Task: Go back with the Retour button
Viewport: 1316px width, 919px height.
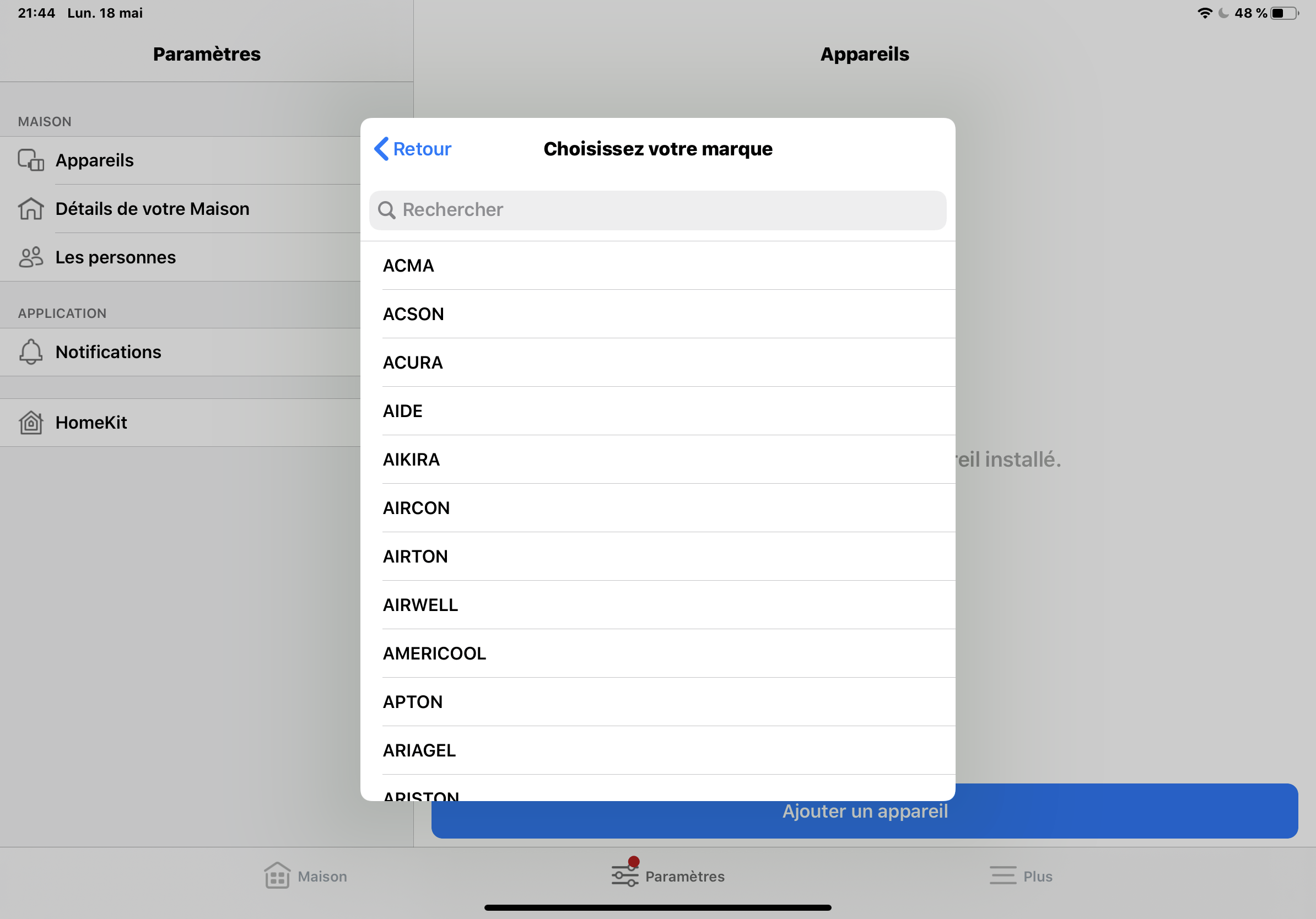Action: point(413,149)
